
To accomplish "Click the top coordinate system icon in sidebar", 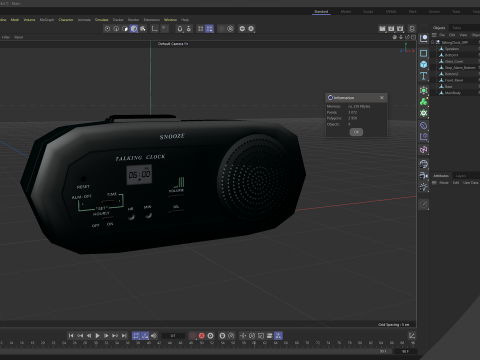I will pyautogui.click(x=424, y=39).
